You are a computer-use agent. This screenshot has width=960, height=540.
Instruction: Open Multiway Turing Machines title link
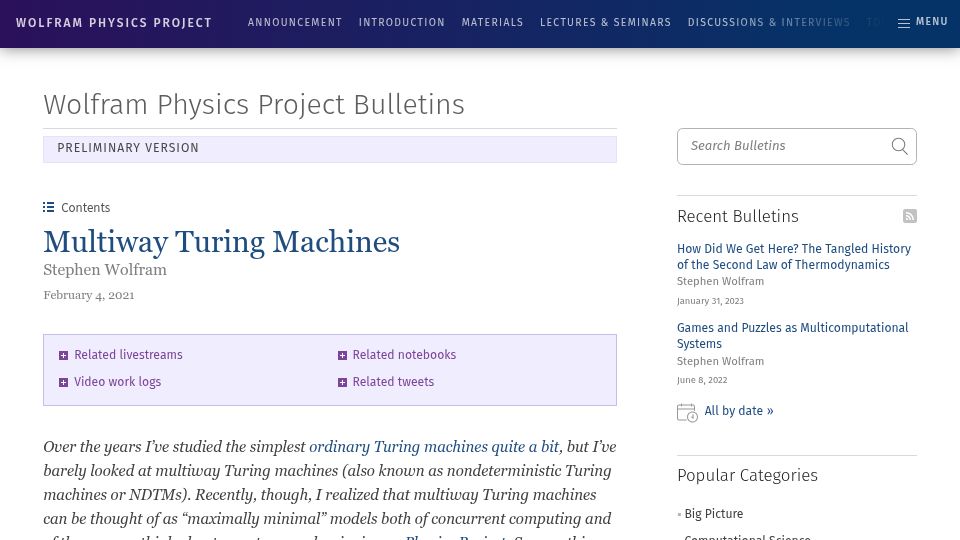[x=222, y=242]
